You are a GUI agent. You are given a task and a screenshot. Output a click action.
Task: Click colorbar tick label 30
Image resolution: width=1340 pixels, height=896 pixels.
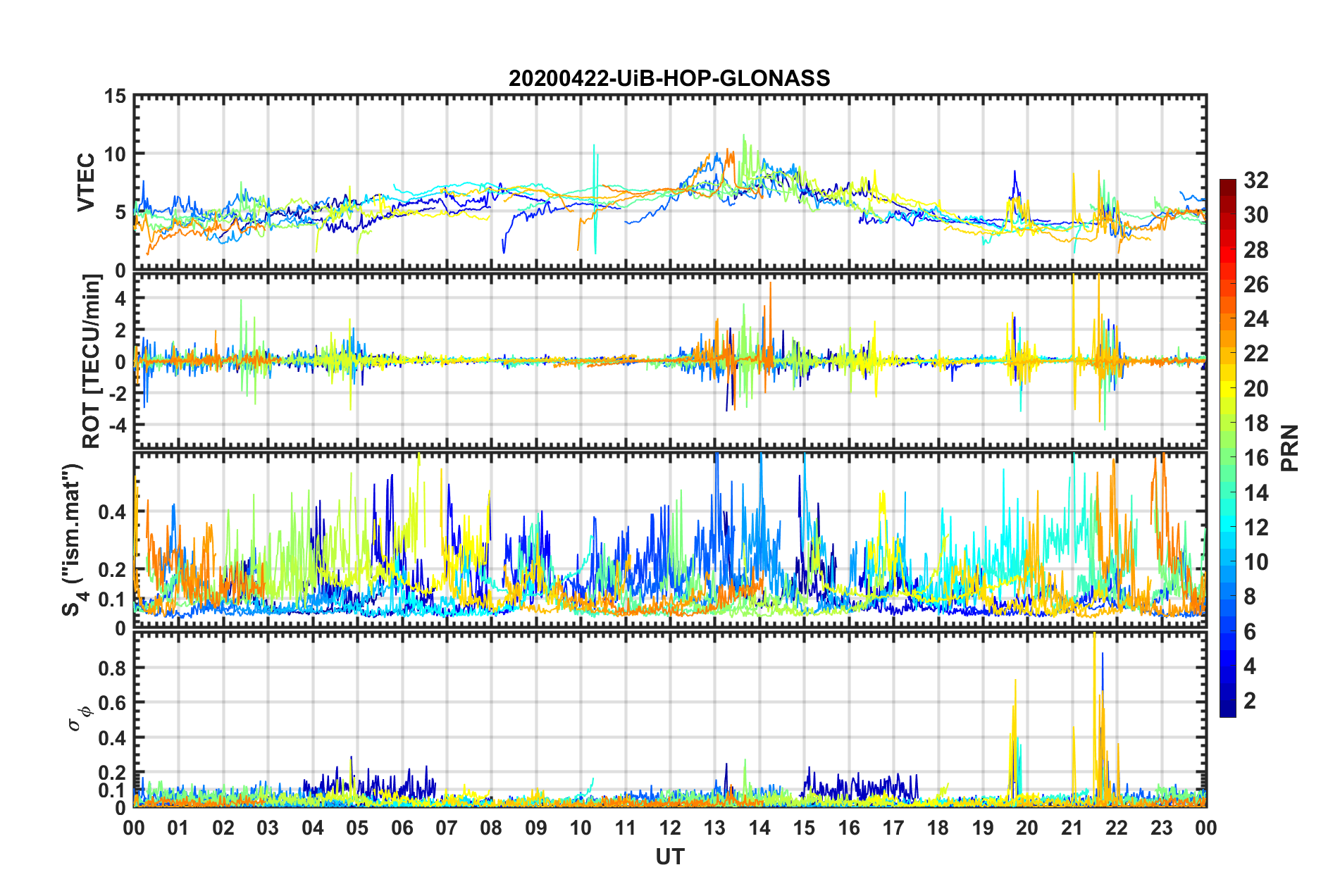click(1256, 215)
